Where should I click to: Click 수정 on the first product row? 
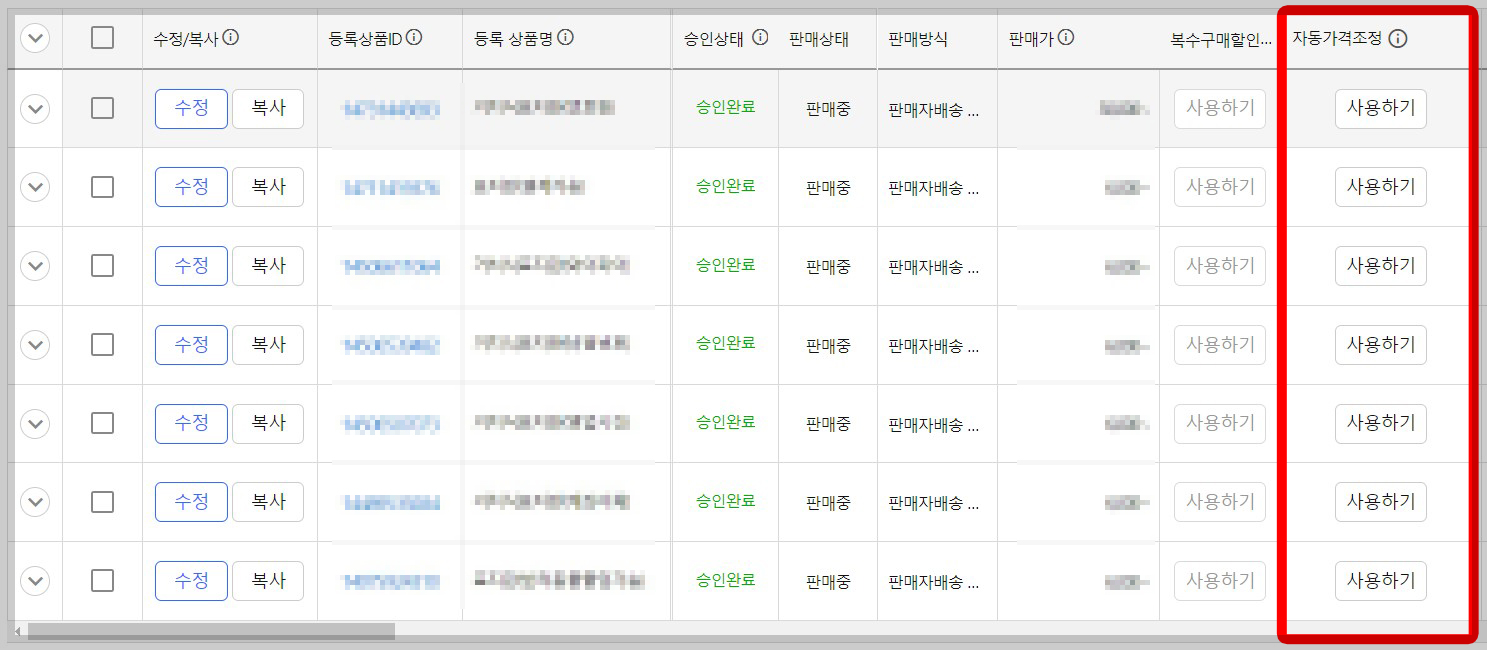(191, 108)
